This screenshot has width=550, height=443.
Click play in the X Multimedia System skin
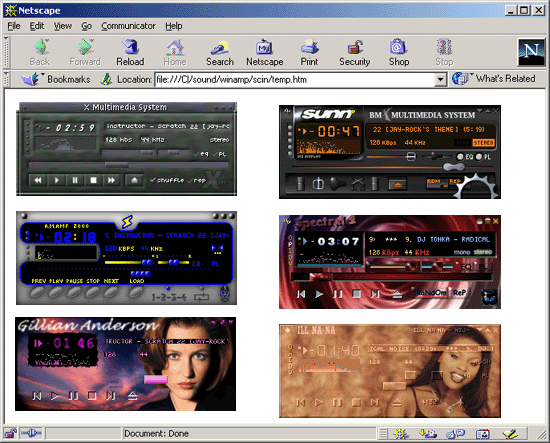click(56, 180)
